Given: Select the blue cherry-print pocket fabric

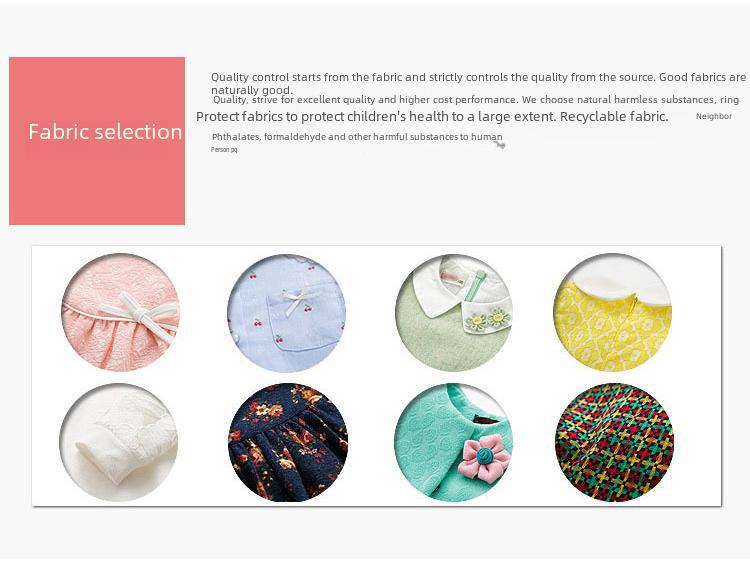Looking at the screenshot, I should (x=287, y=313).
